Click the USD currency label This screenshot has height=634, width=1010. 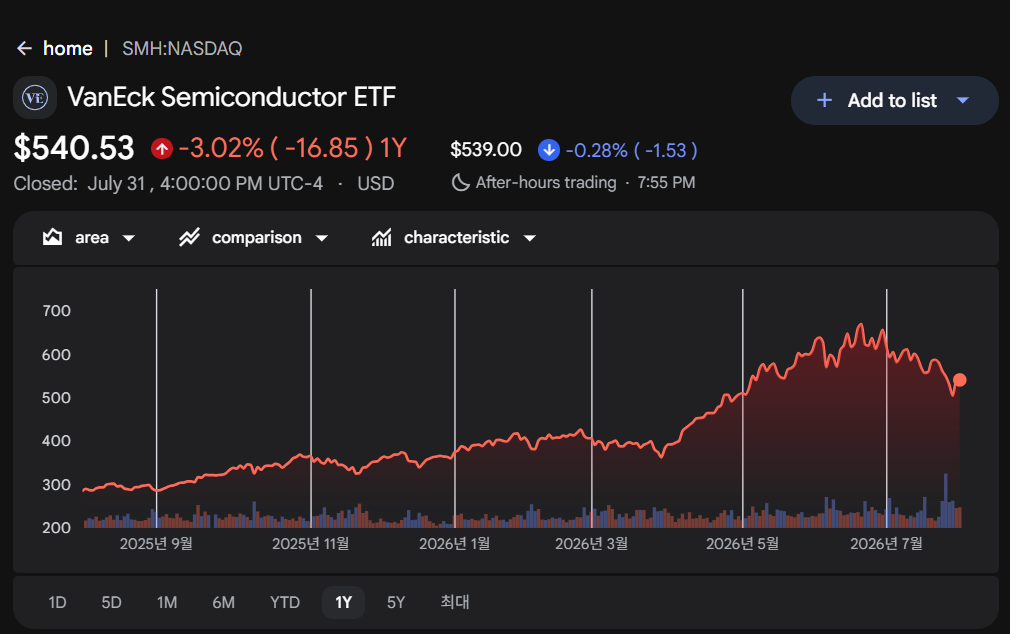point(376,184)
